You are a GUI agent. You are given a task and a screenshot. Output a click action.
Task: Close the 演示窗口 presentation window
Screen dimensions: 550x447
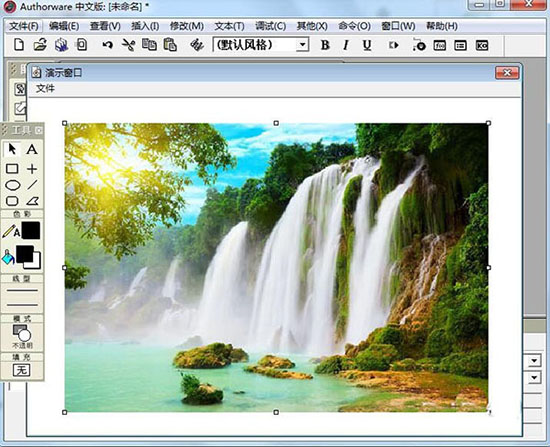[507, 73]
